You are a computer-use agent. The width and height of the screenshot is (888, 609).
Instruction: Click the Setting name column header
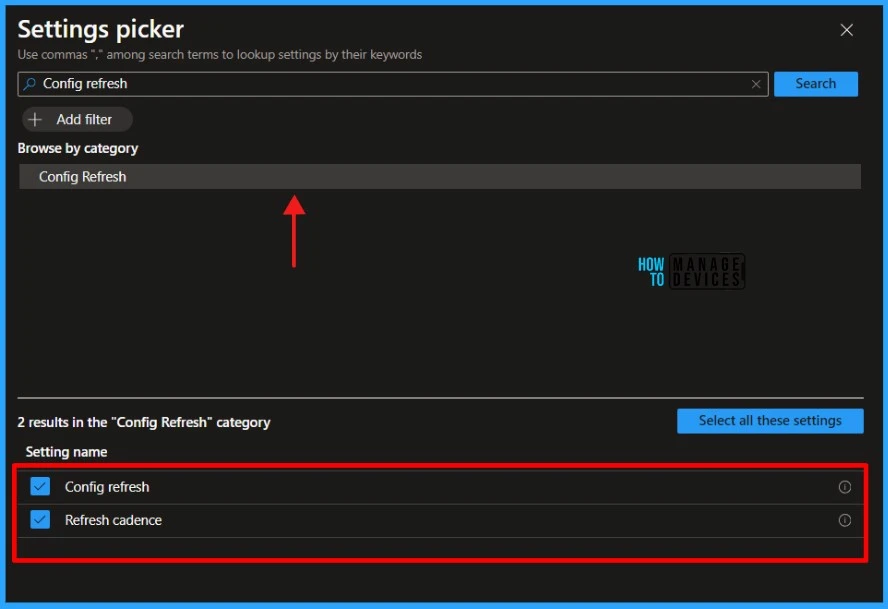point(66,452)
